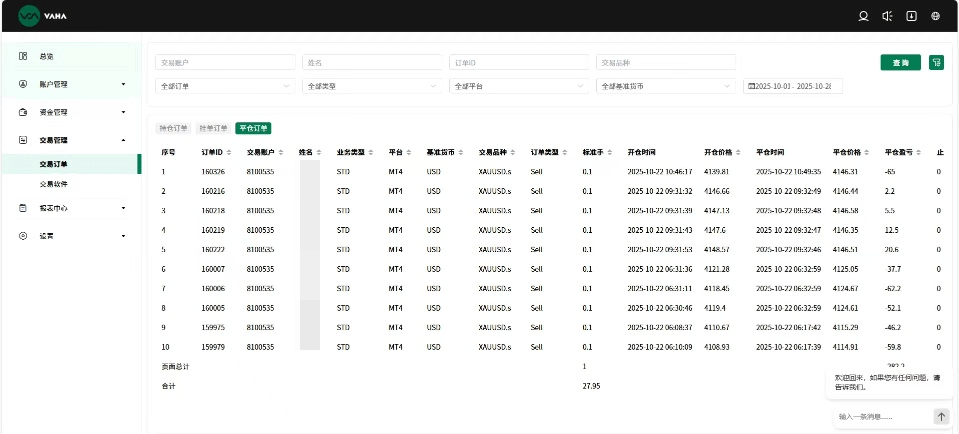Click the green filter icon beside 查询
The image size is (959, 434).
click(x=936, y=62)
